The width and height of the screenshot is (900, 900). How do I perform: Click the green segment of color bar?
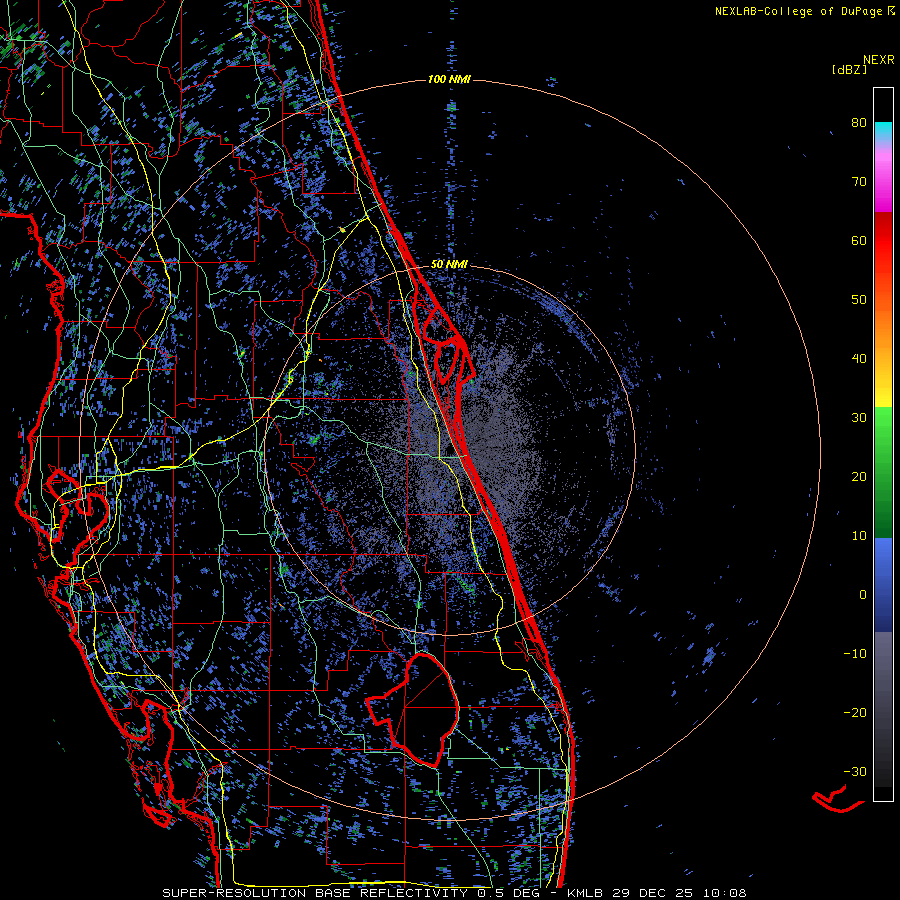[883, 472]
